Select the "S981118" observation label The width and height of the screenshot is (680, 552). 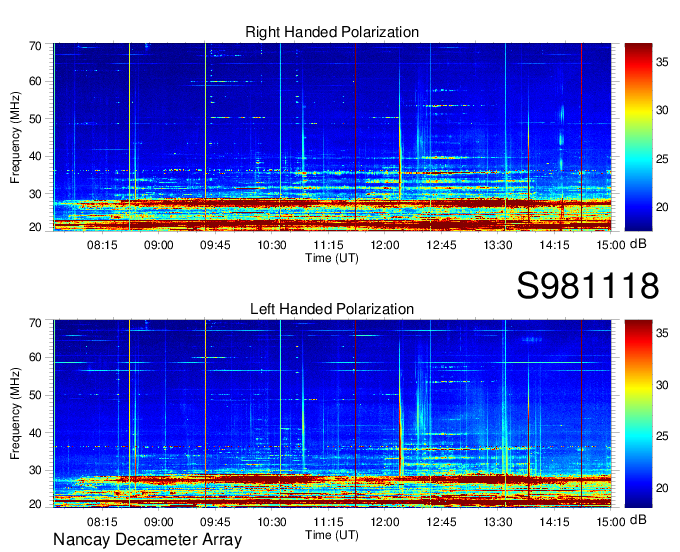588,286
